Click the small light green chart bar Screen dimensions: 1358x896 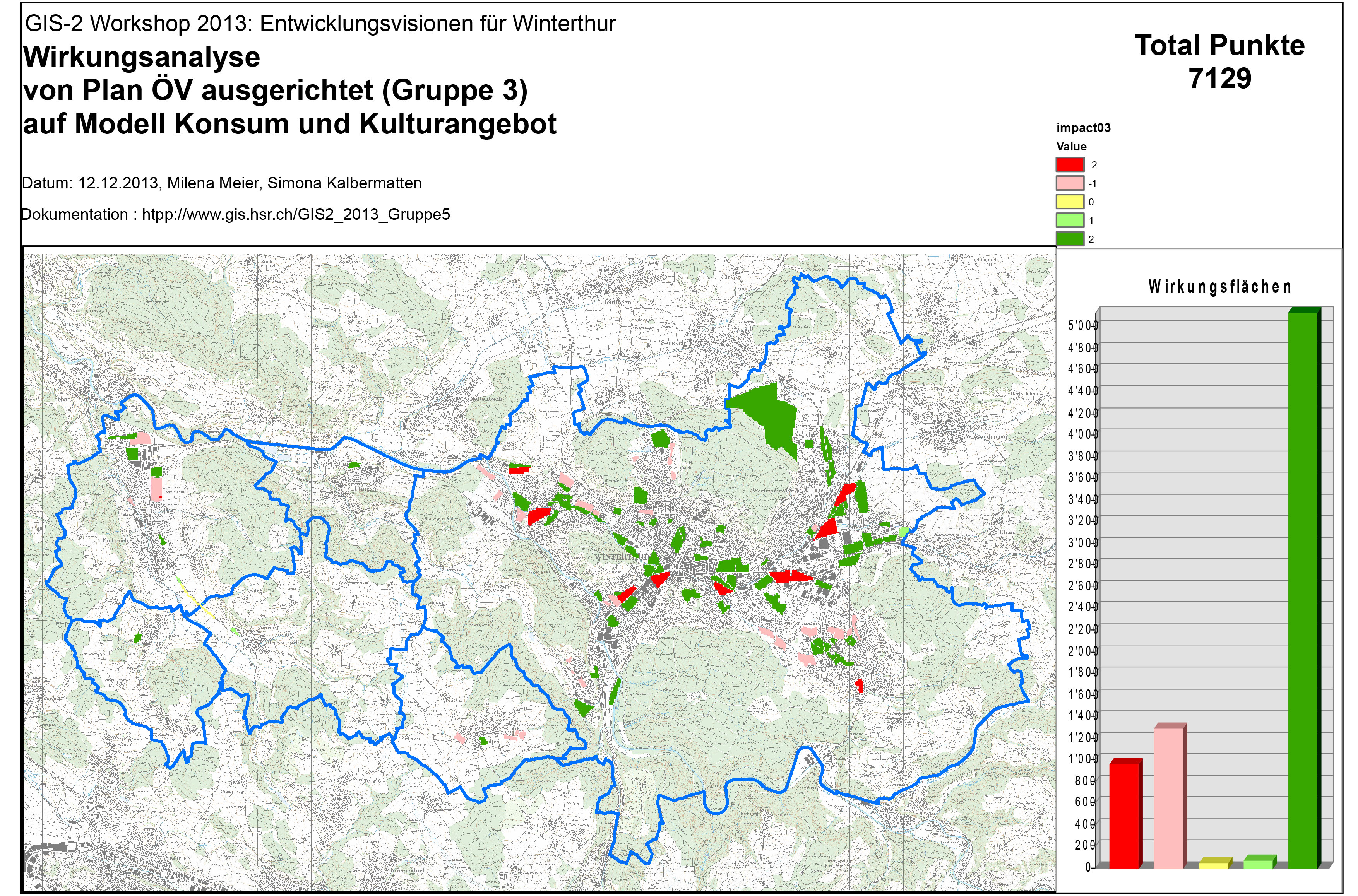[x=1258, y=864]
